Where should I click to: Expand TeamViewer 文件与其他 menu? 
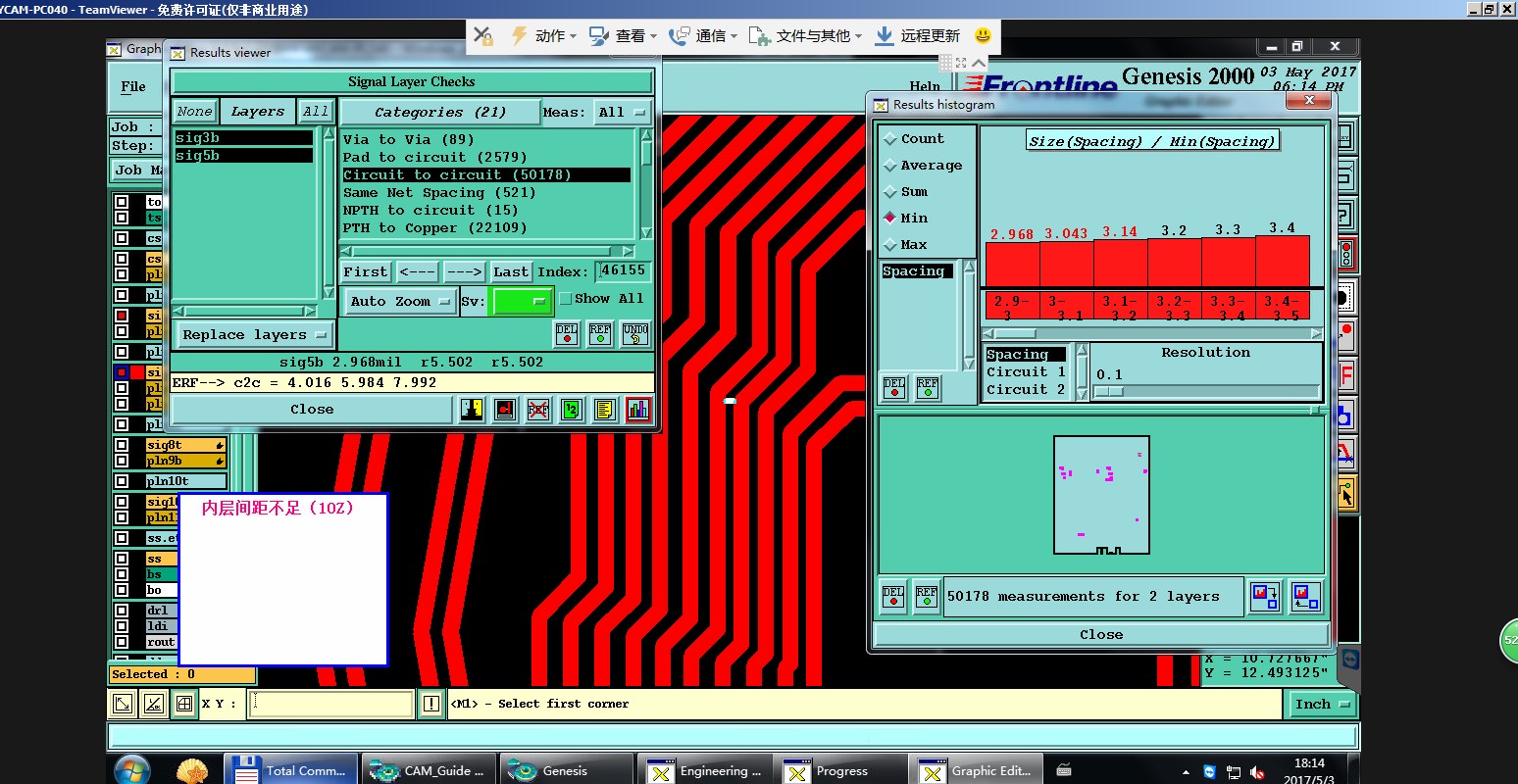[x=819, y=35]
